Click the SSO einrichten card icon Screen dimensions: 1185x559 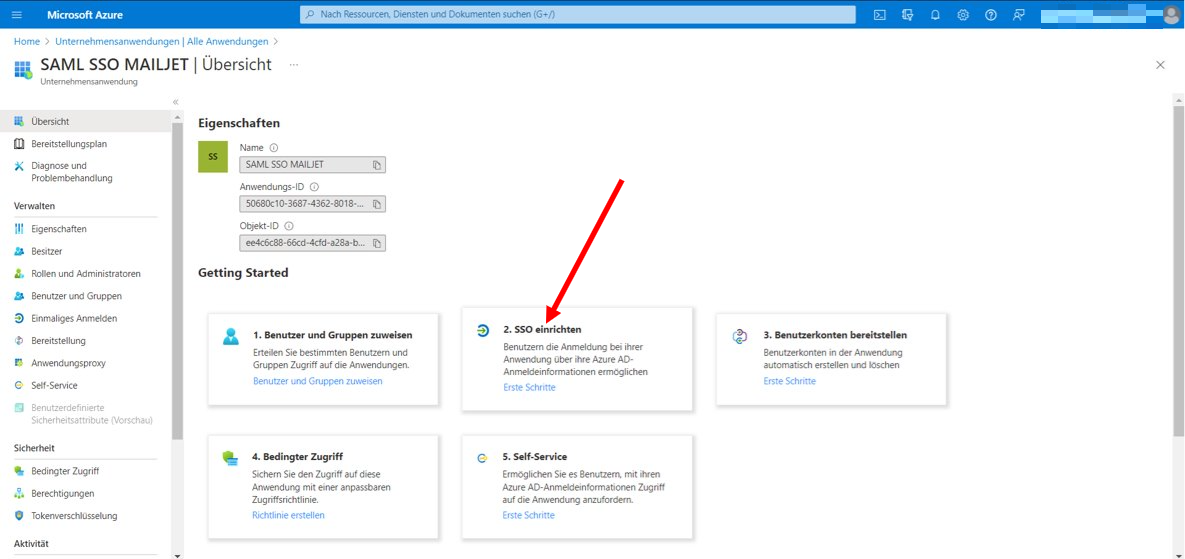484,330
